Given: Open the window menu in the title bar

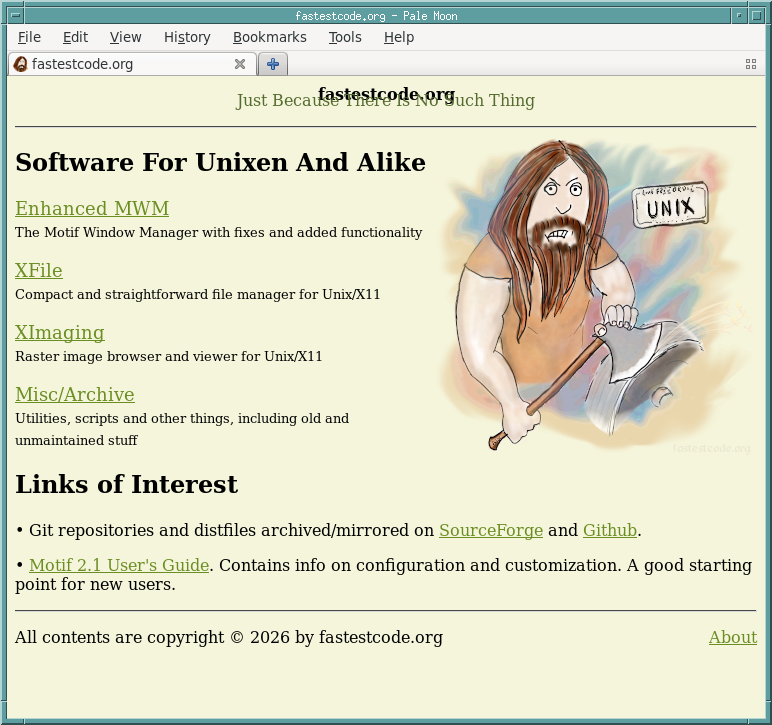Looking at the screenshot, I should pos(14,15).
